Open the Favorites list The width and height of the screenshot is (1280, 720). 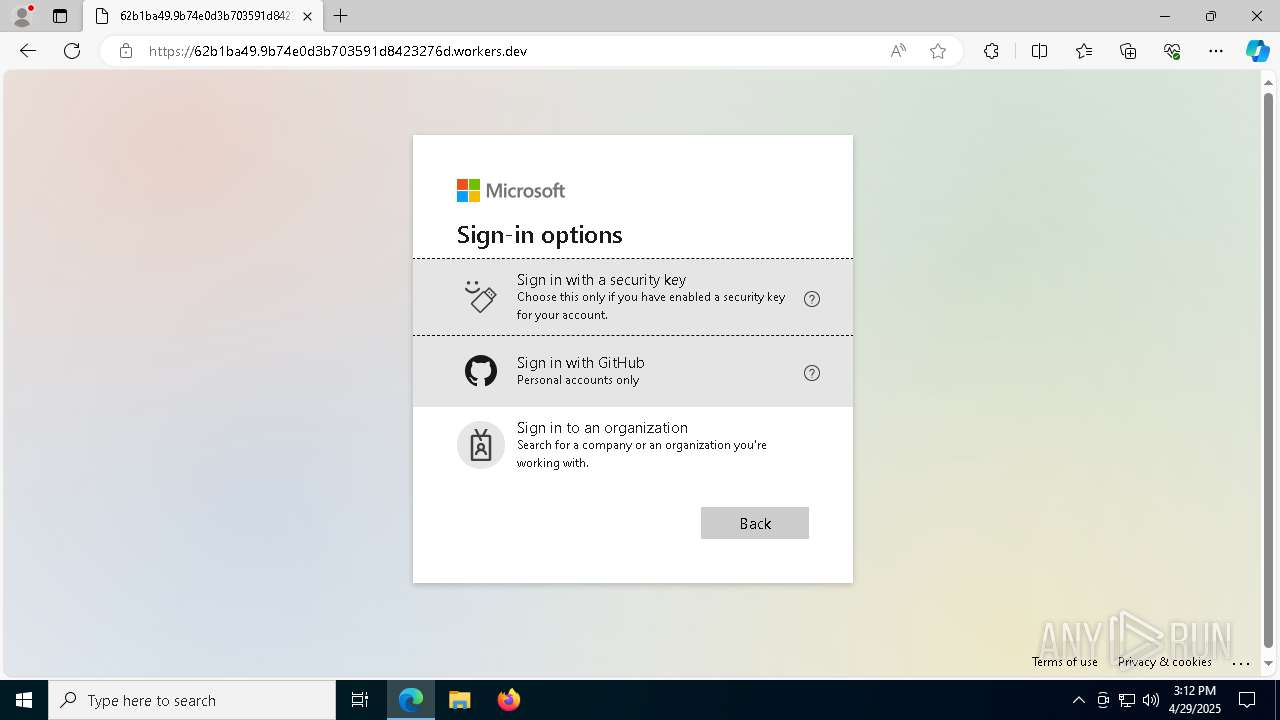1084,51
